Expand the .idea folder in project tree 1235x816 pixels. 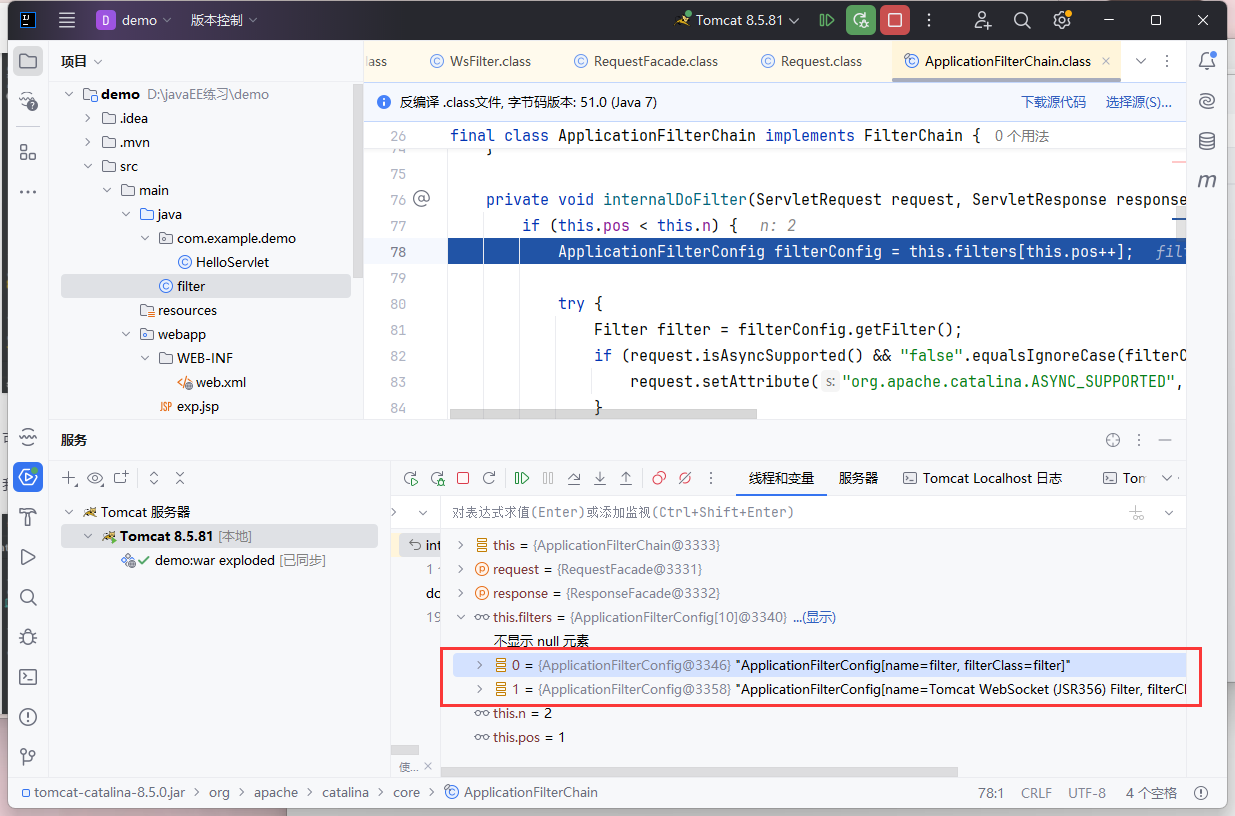click(x=88, y=118)
